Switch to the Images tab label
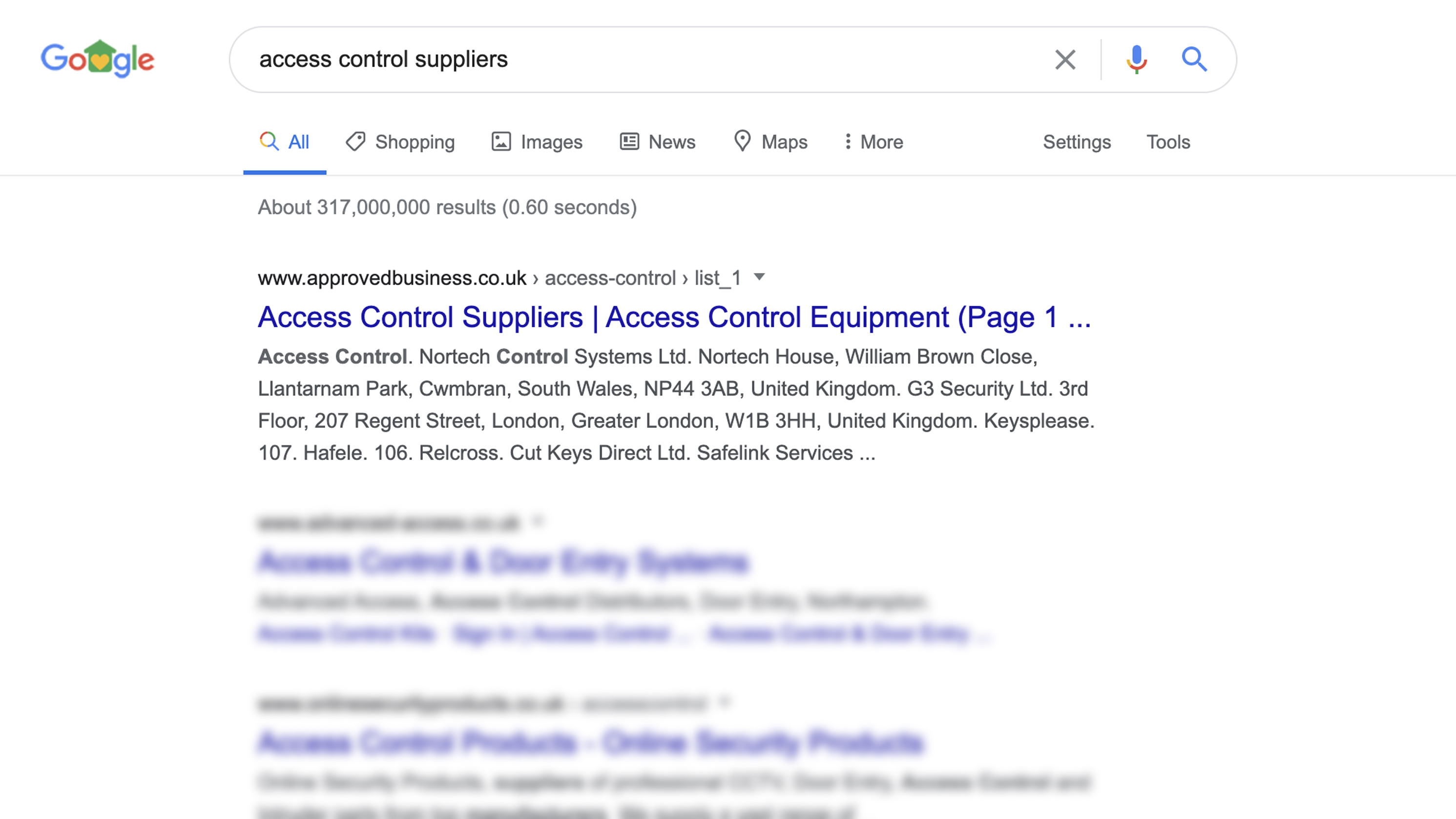 click(551, 142)
